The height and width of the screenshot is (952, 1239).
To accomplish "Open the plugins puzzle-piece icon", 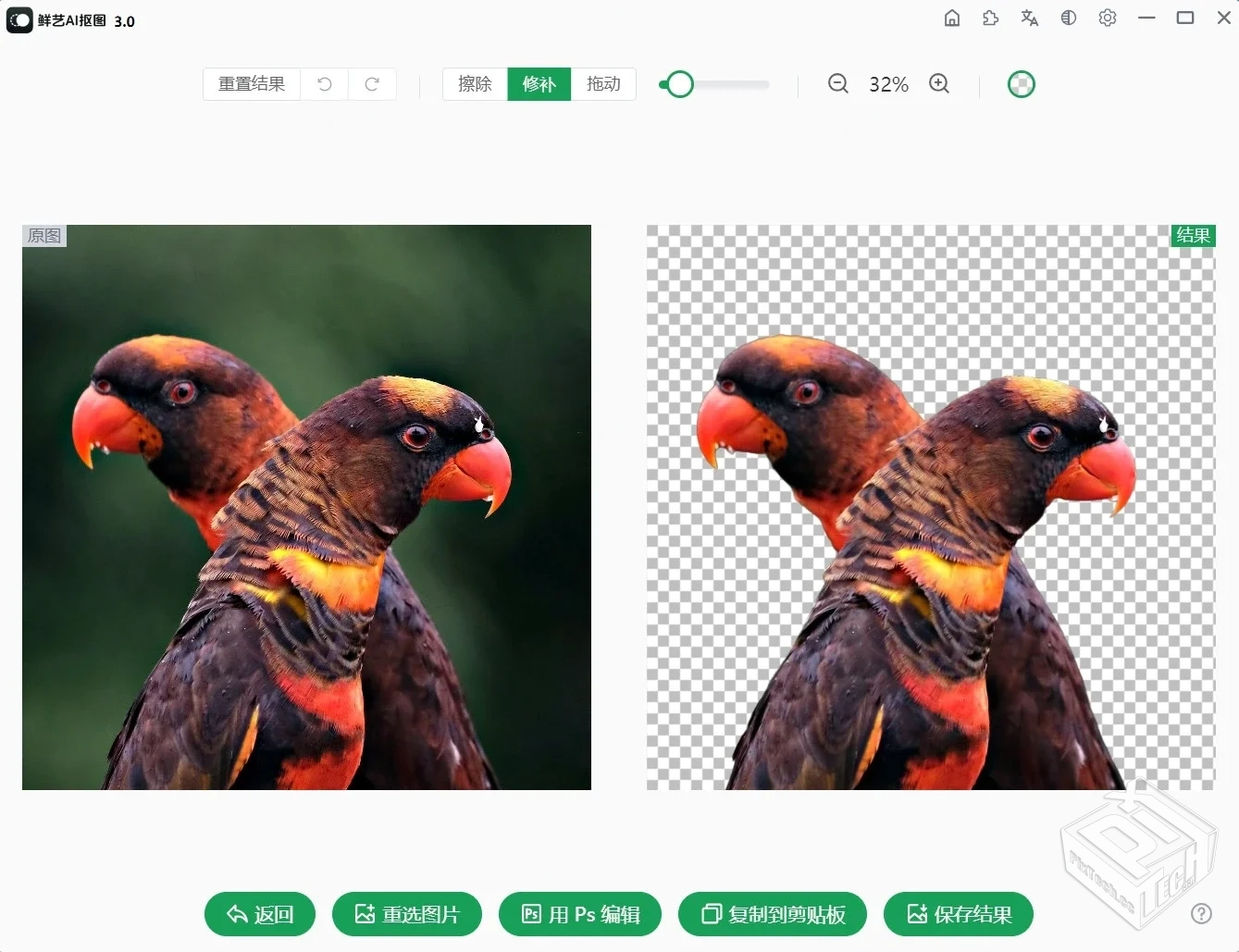I will point(990,18).
